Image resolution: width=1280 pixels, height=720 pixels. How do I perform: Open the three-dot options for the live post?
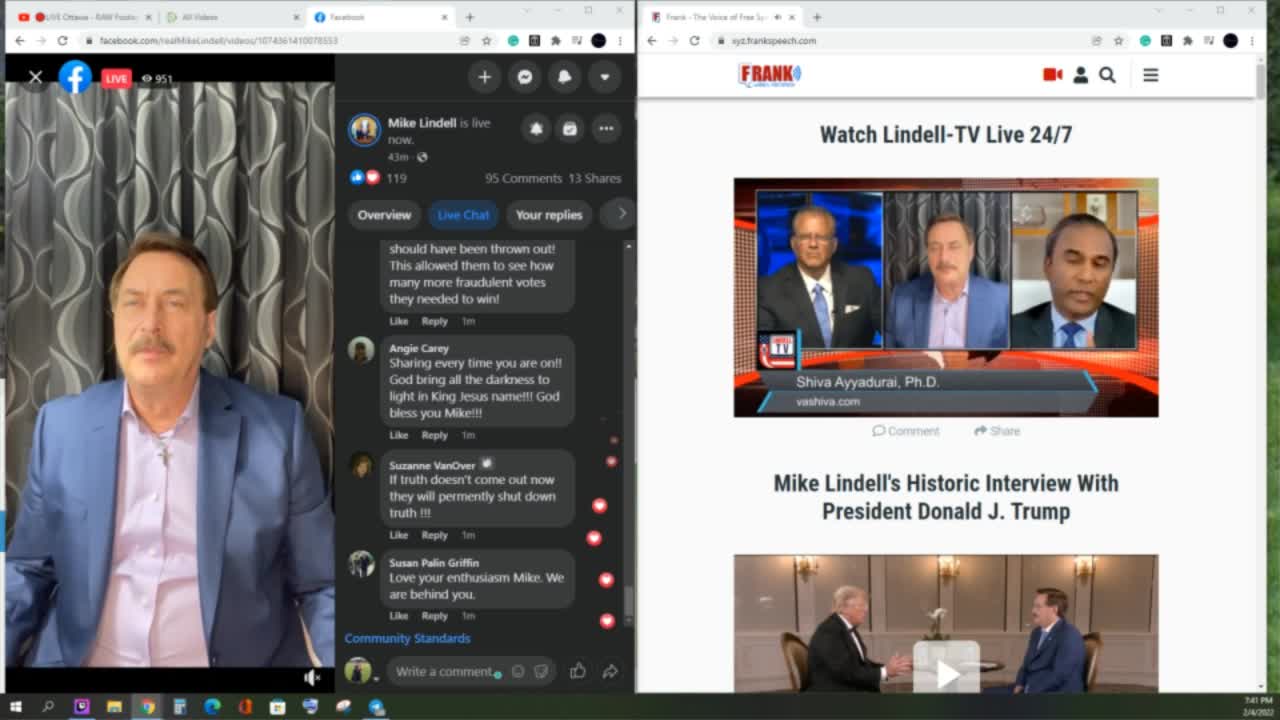pyautogui.click(x=606, y=128)
